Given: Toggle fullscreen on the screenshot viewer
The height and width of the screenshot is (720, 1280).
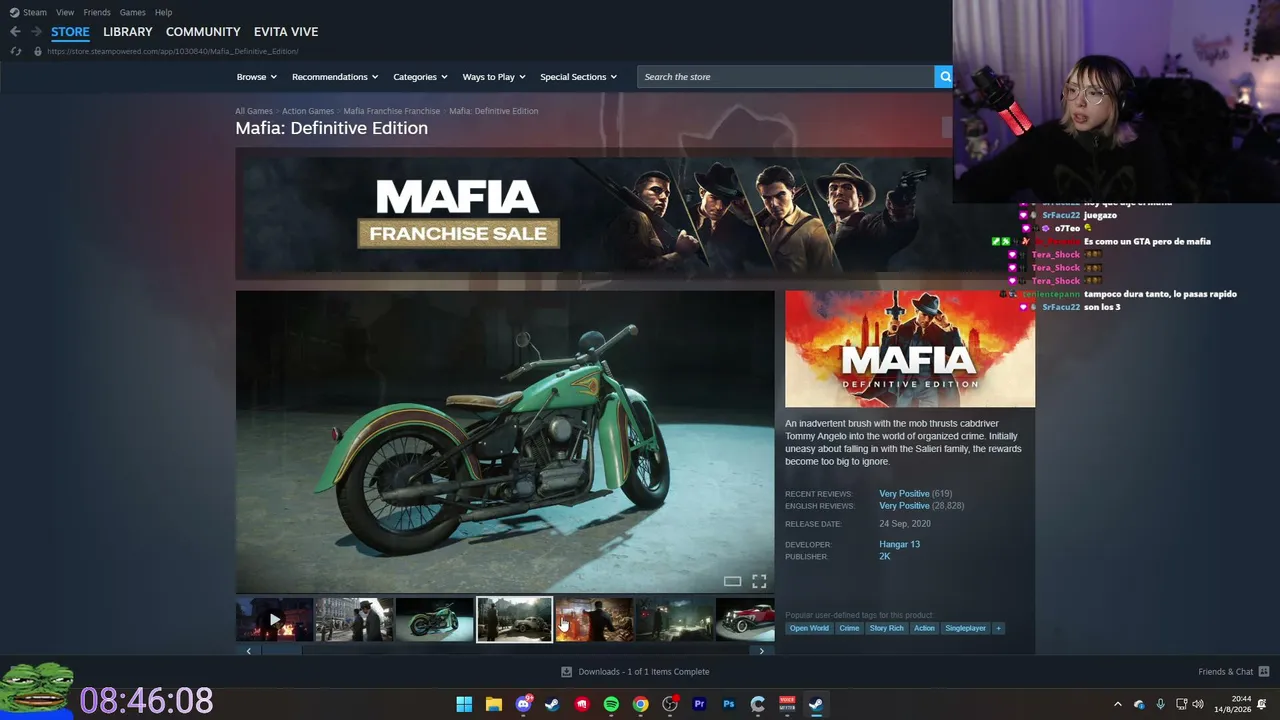Looking at the screenshot, I should pyautogui.click(x=759, y=581).
